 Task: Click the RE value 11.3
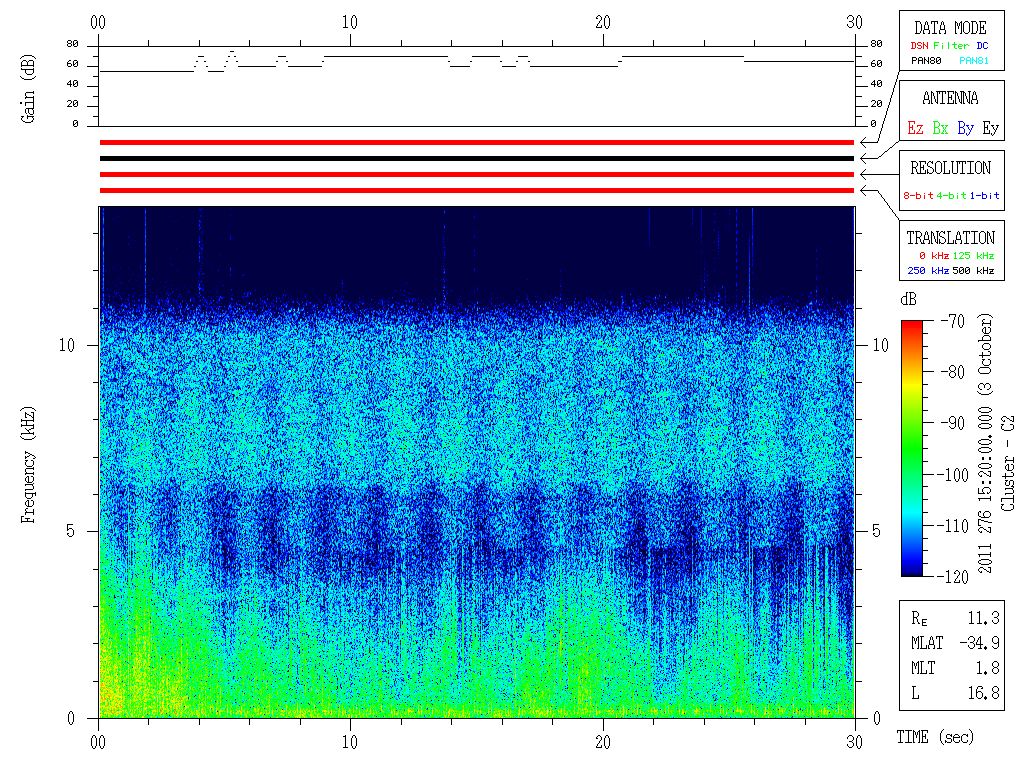984,618
